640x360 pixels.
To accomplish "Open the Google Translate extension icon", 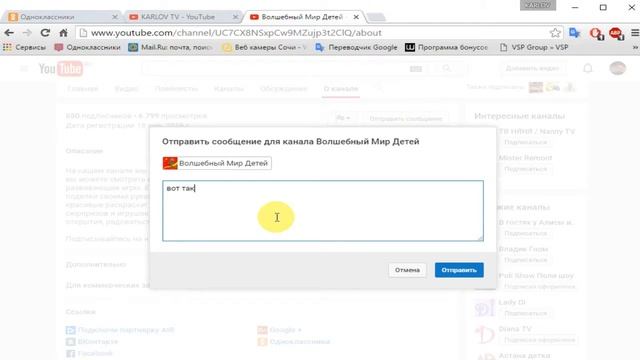I will 575,33.
